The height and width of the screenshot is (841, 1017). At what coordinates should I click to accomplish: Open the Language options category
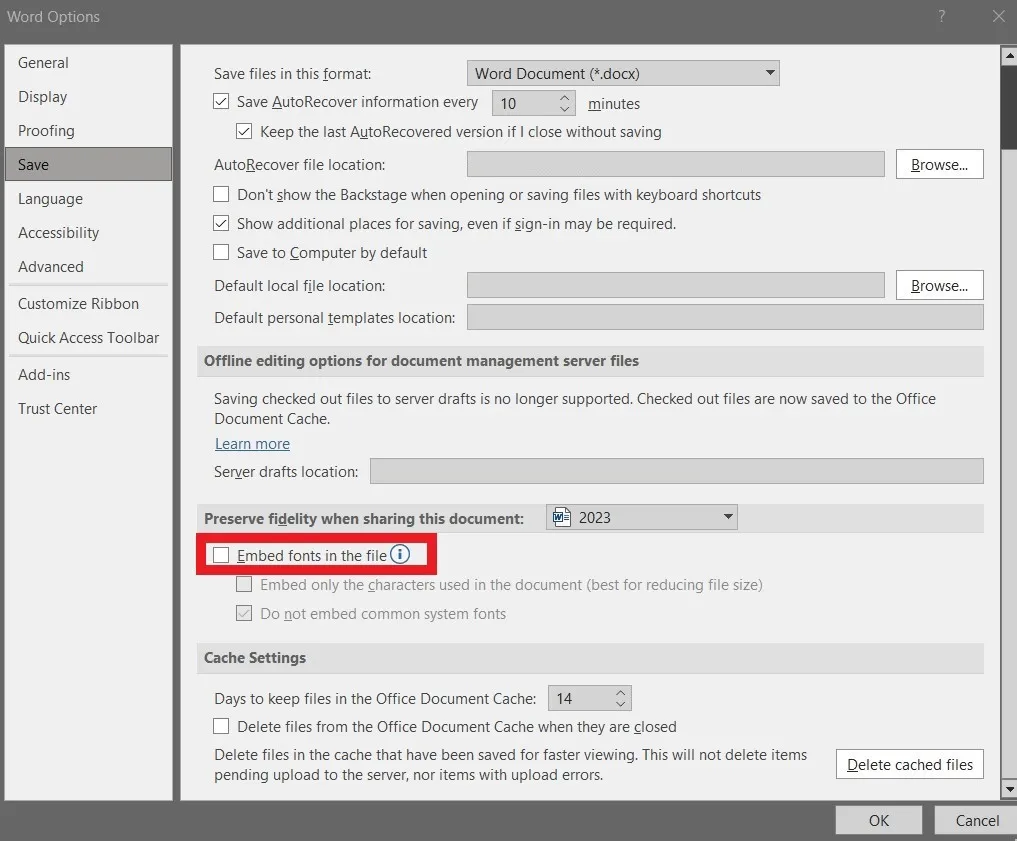[88, 198]
